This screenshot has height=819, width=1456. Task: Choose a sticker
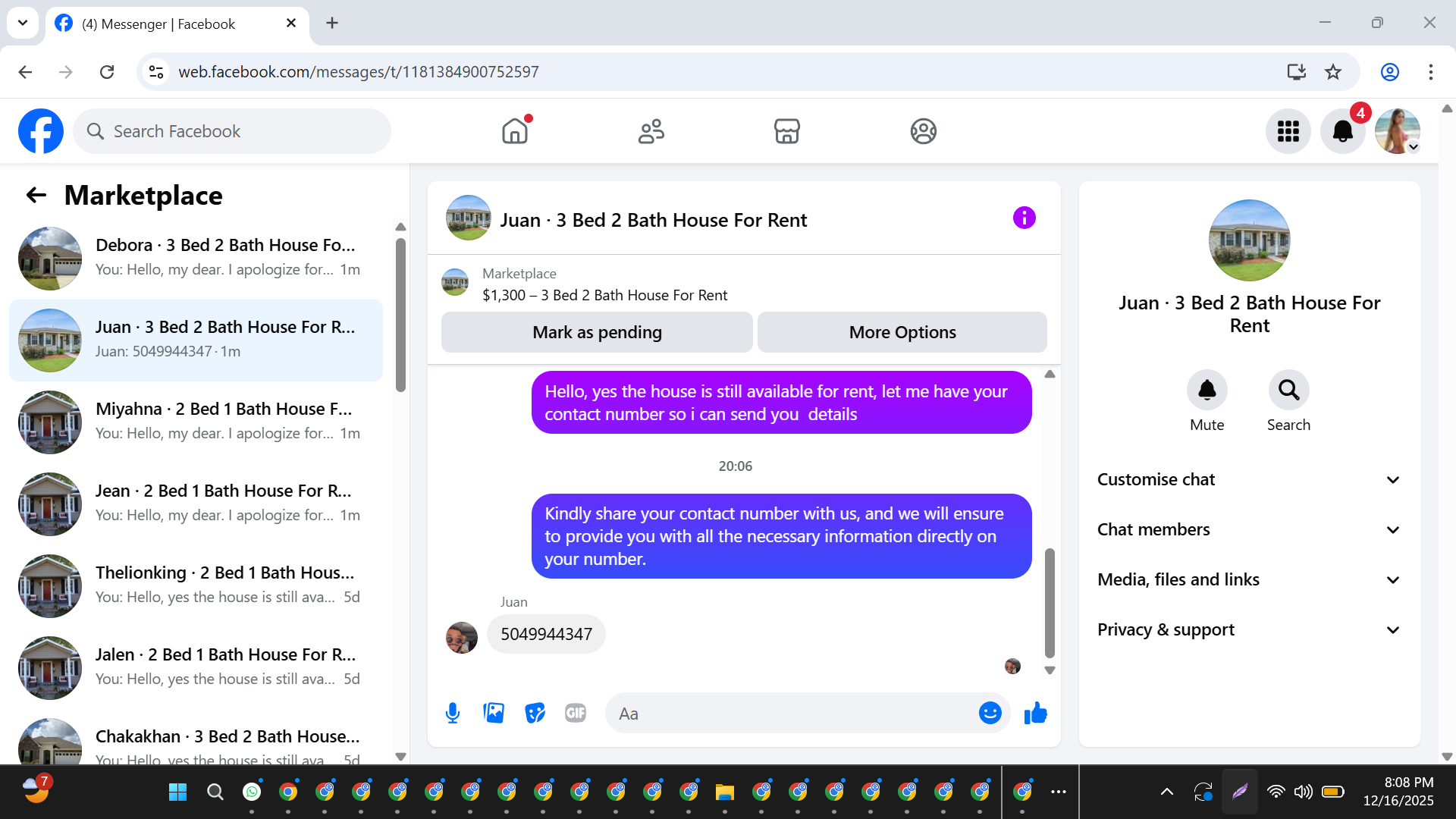coord(535,714)
